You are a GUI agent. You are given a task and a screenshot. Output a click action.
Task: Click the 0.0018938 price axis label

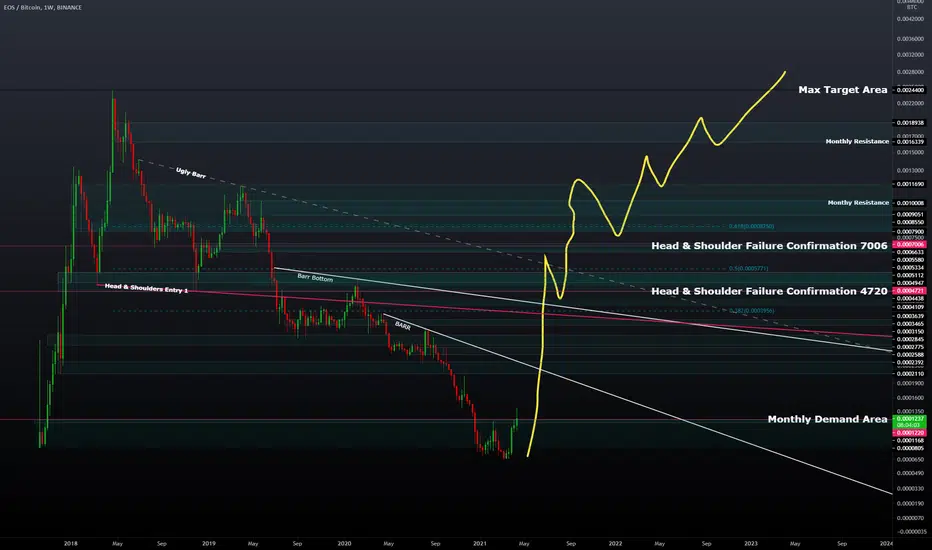click(x=910, y=123)
